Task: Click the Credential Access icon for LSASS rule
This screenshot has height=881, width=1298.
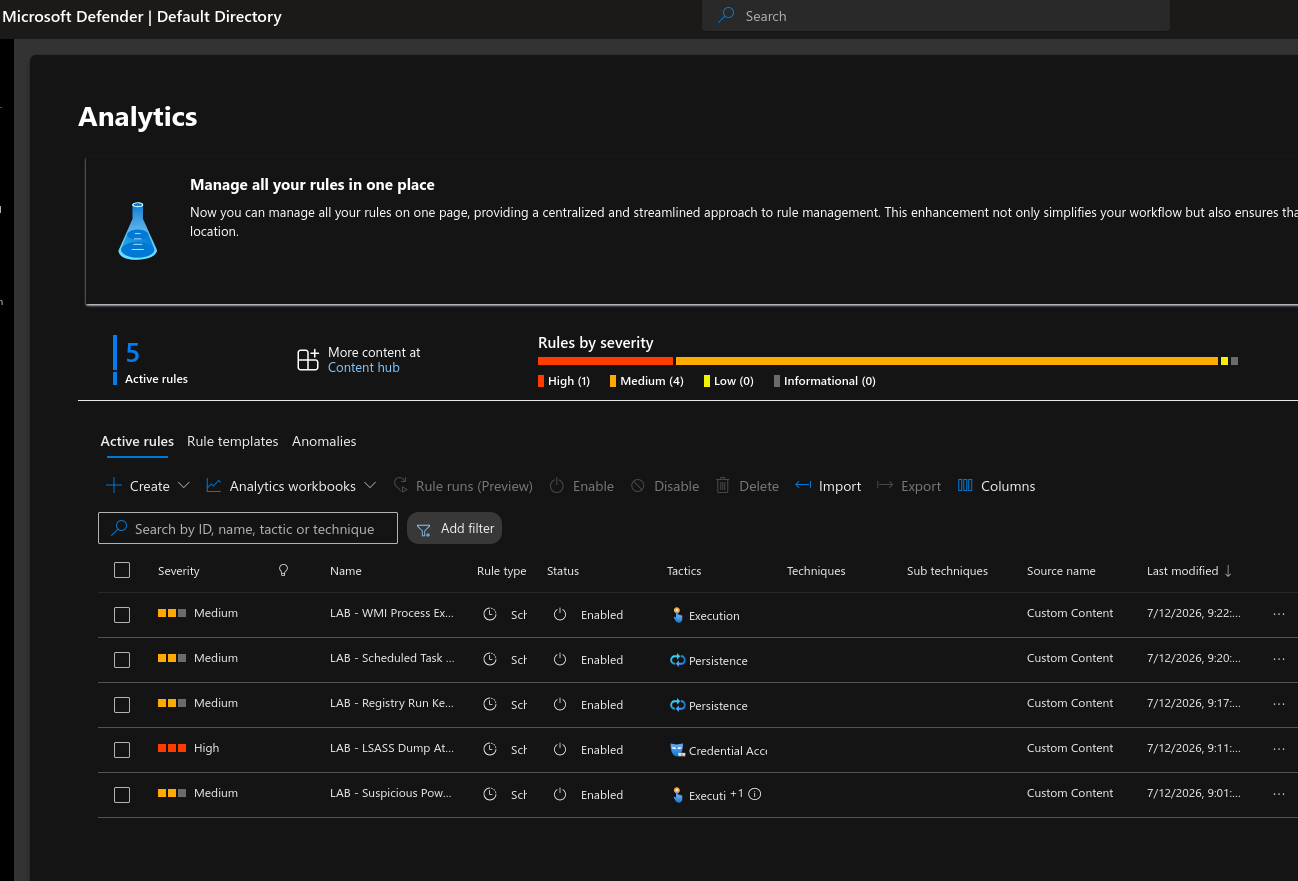Action: pyautogui.click(x=677, y=749)
